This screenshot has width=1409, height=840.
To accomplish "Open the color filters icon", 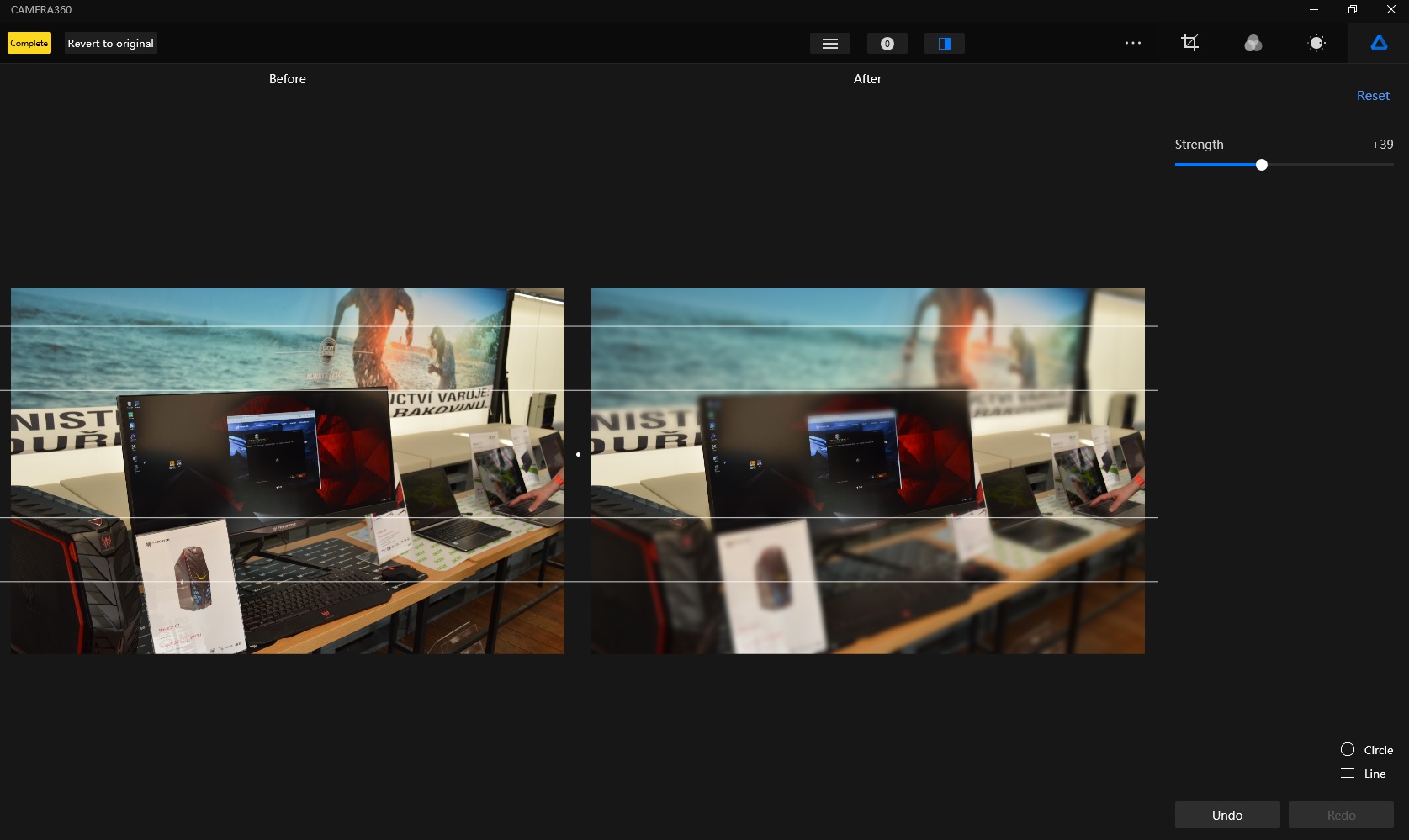I will tap(1253, 43).
